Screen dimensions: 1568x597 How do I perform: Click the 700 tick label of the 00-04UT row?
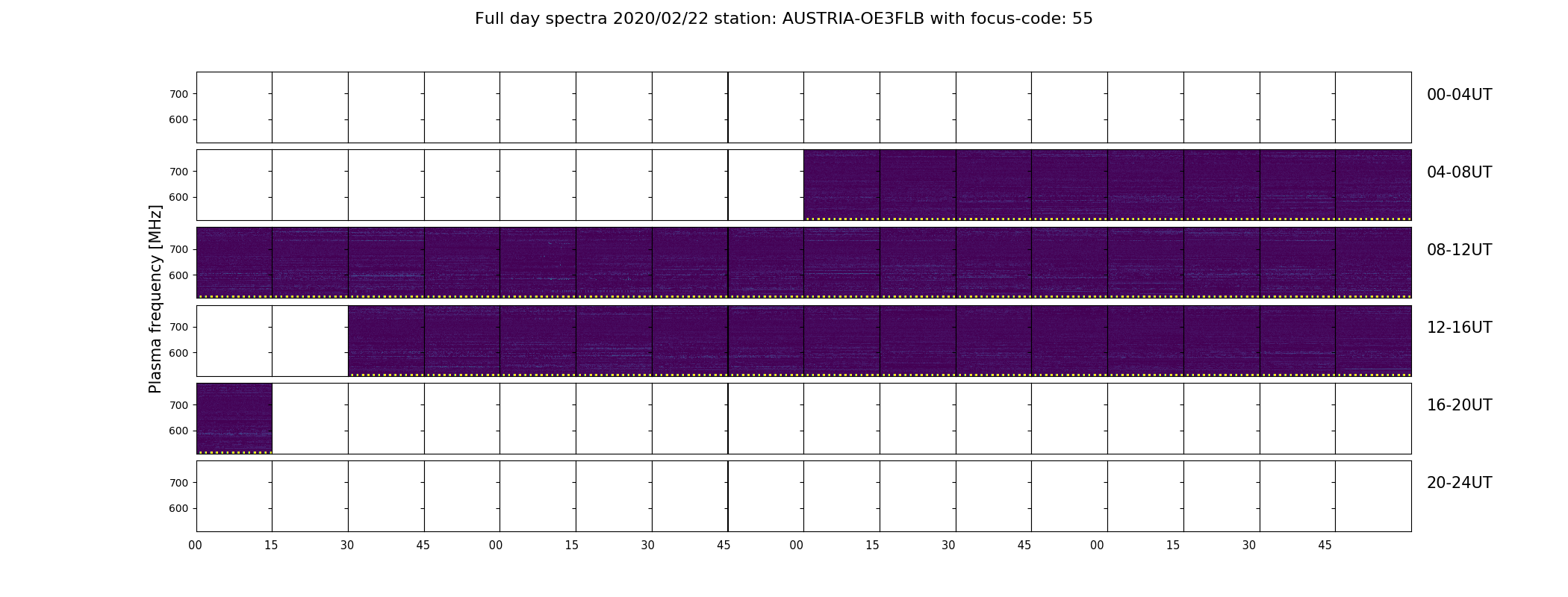pyautogui.click(x=178, y=94)
